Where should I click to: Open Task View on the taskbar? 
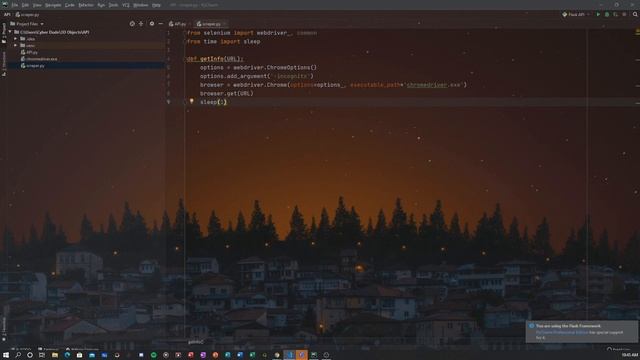click(42, 355)
